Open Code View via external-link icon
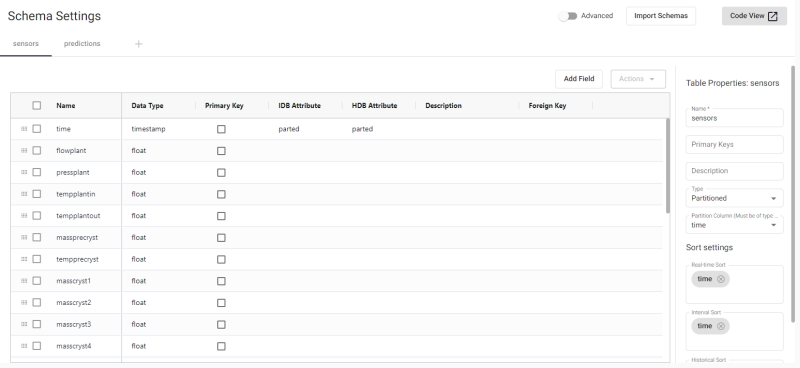Screen dimensions: 800x368 [772, 16]
